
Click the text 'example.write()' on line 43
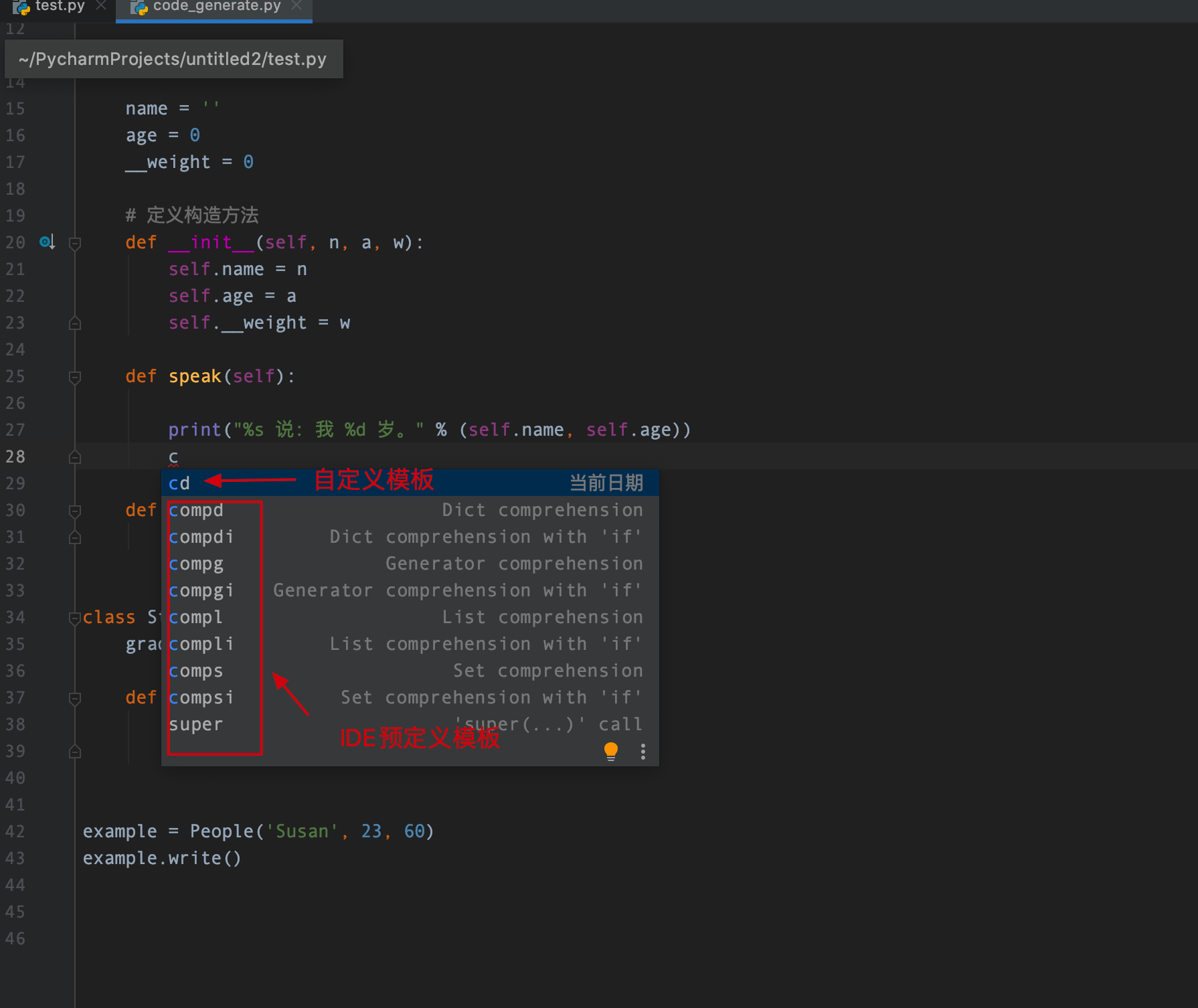162,858
